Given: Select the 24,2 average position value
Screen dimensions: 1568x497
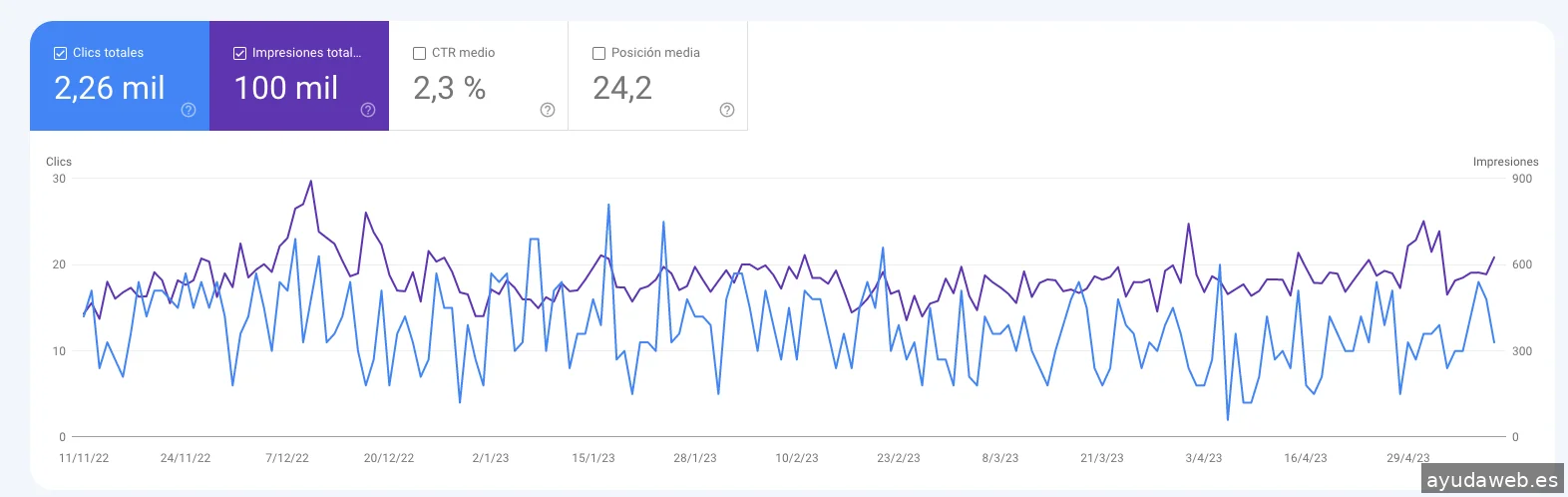Looking at the screenshot, I should click(x=622, y=88).
